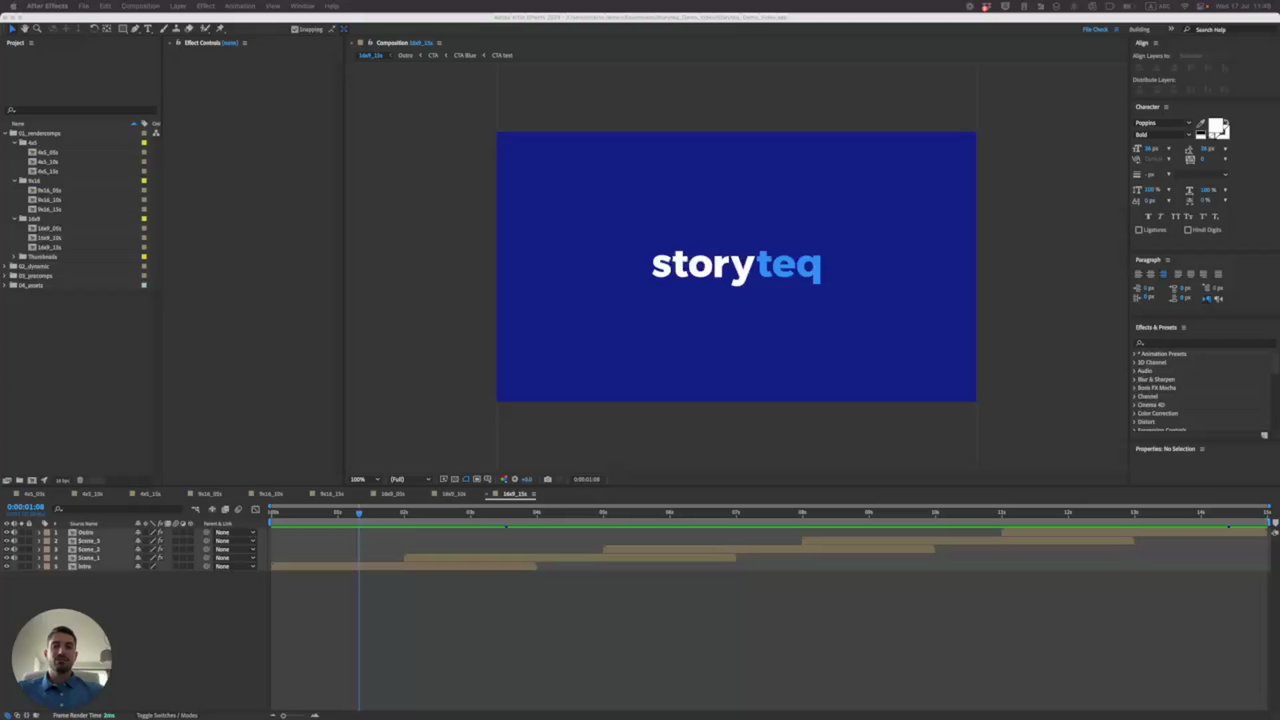
Task: Open the (Full) resolution dropdown
Action: point(410,479)
